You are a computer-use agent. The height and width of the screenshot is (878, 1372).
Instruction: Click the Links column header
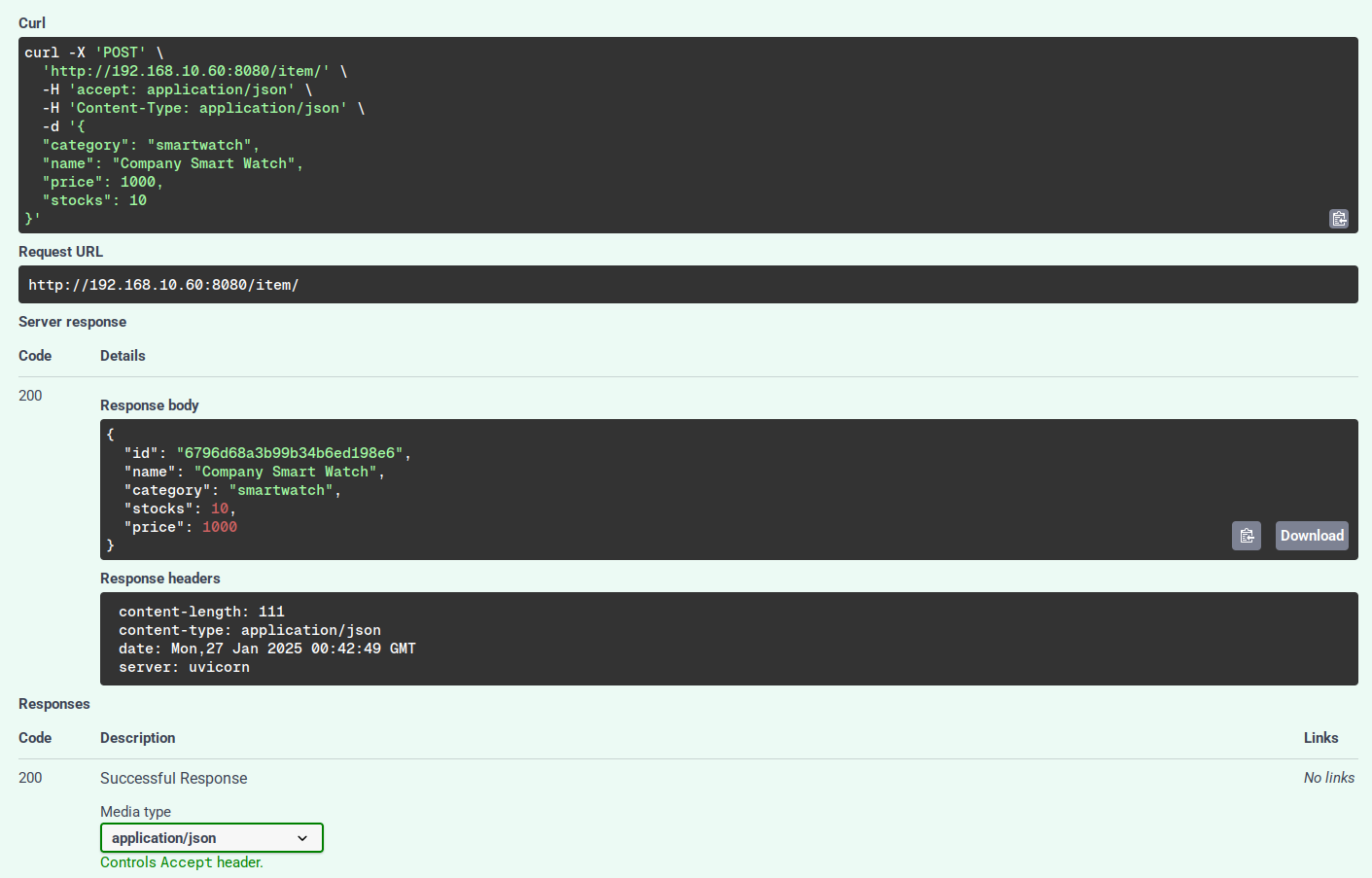click(1320, 738)
